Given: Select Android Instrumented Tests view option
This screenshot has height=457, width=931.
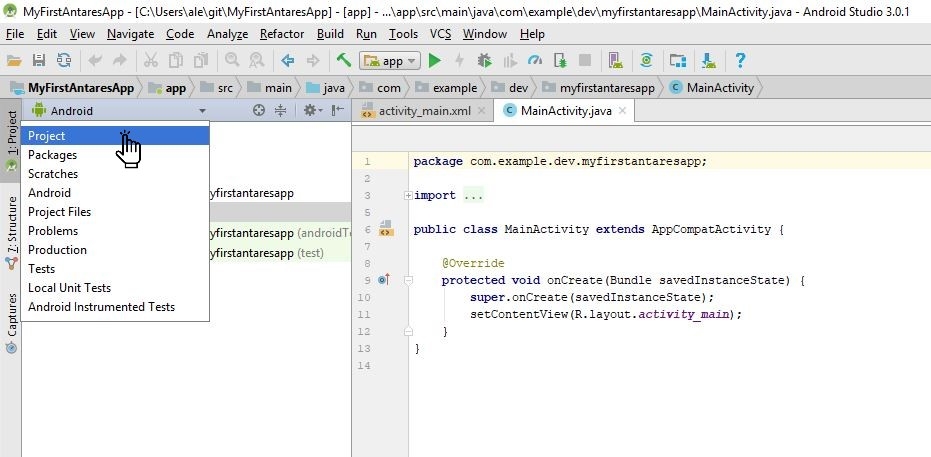Looking at the screenshot, I should 101,307.
